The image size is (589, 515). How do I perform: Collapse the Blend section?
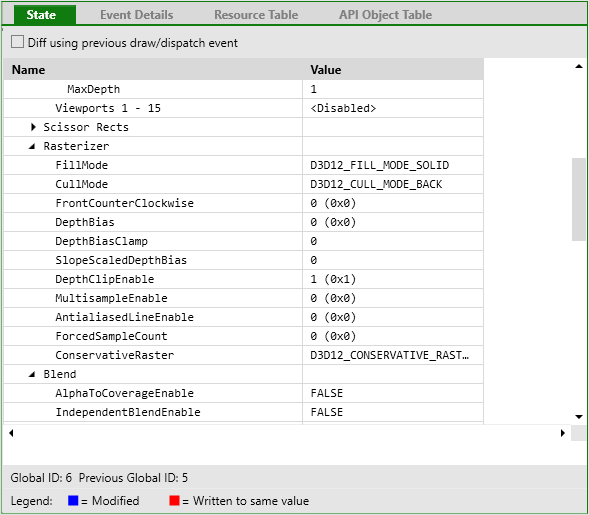pyautogui.click(x=32, y=374)
